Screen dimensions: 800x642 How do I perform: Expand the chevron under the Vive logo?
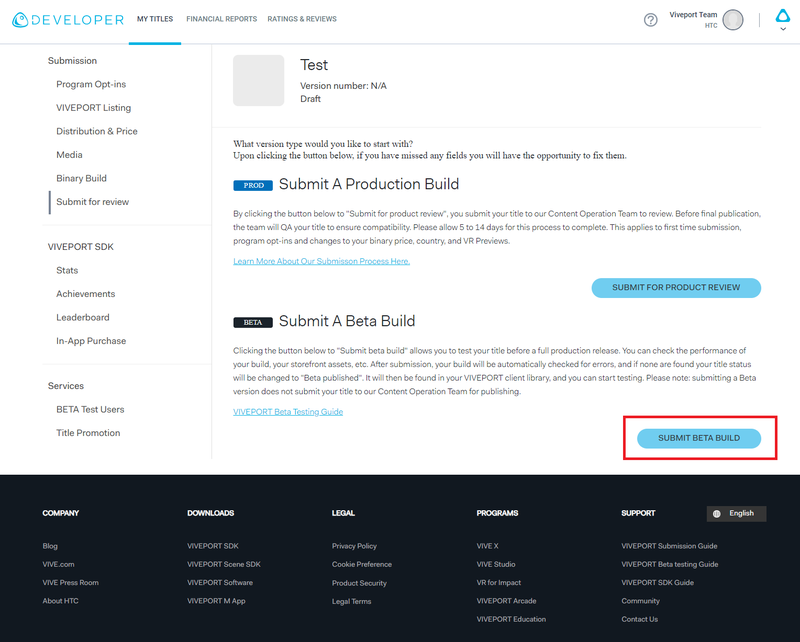pyautogui.click(x=783, y=29)
